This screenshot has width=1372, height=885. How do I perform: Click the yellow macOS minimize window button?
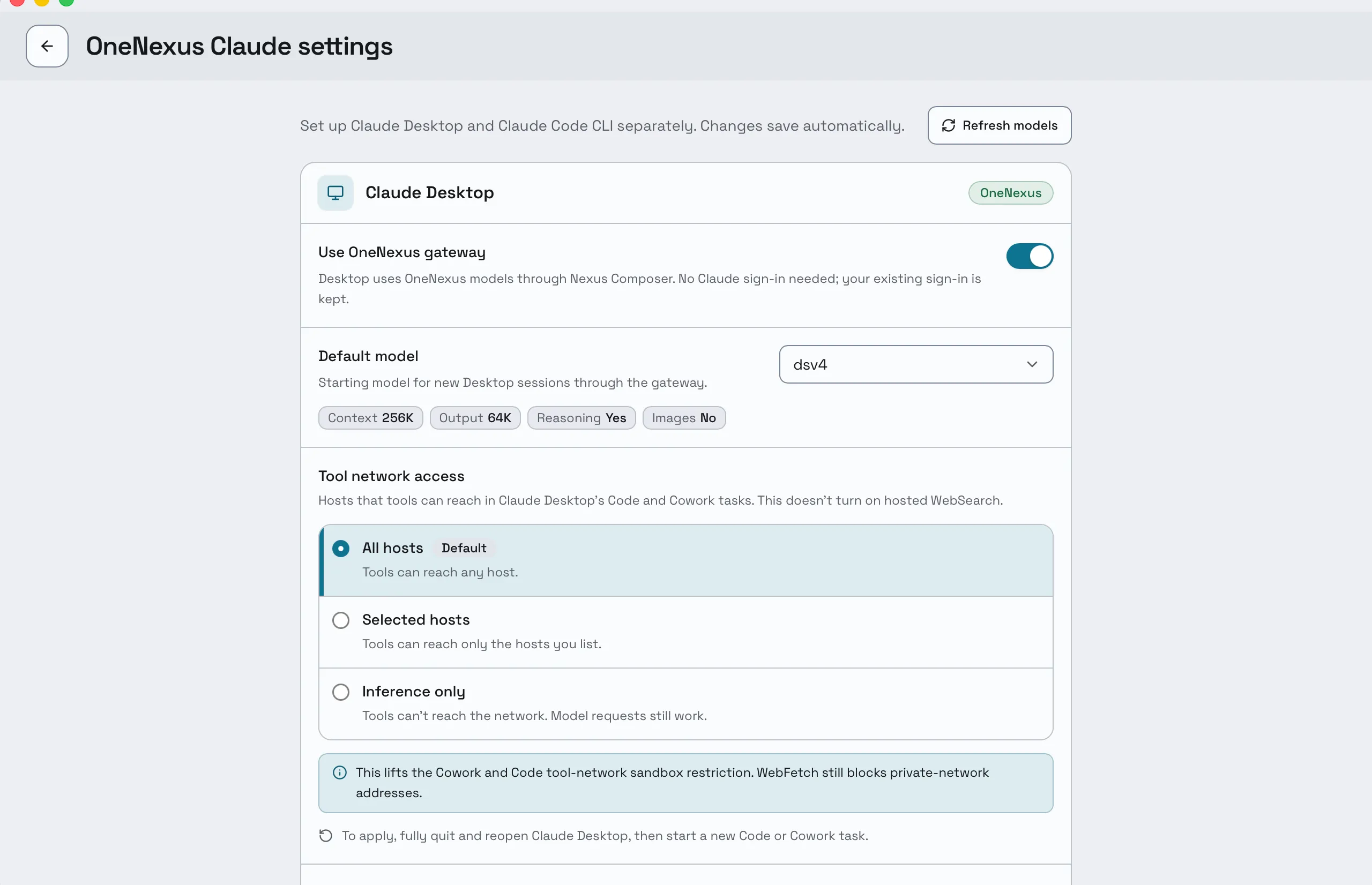click(x=42, y=1)
